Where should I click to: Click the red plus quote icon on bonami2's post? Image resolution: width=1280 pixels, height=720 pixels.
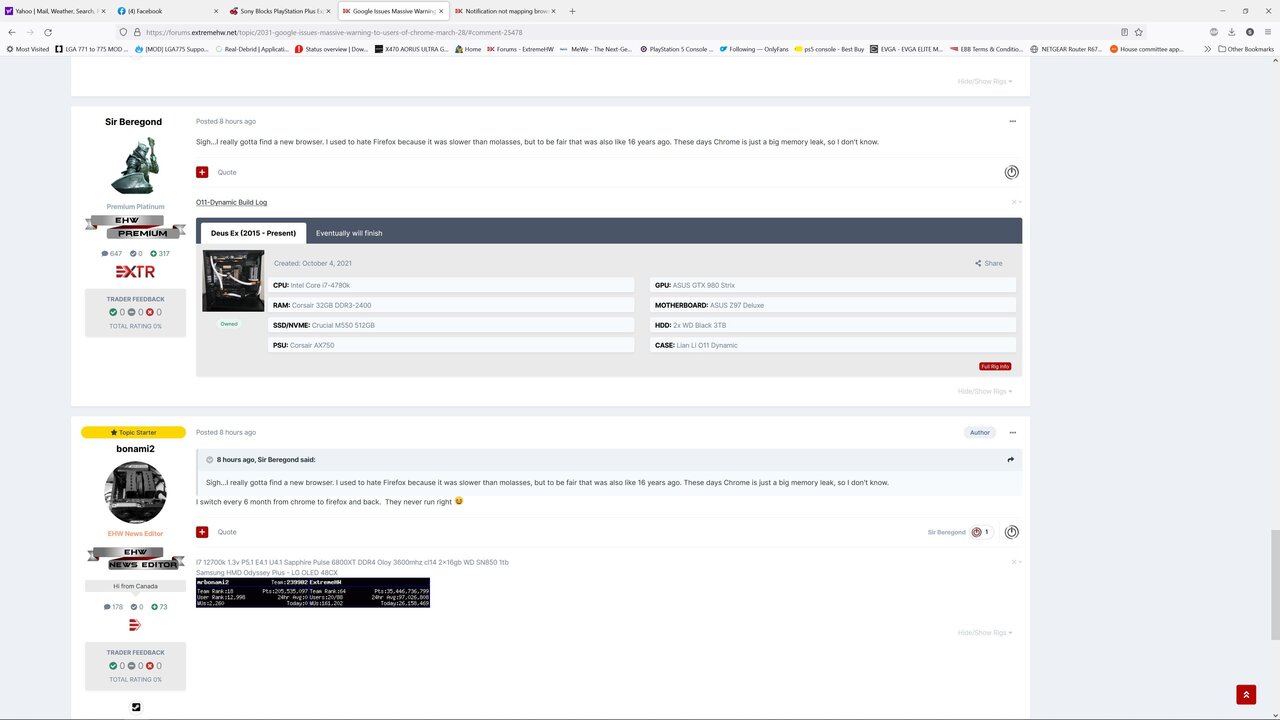202,531
